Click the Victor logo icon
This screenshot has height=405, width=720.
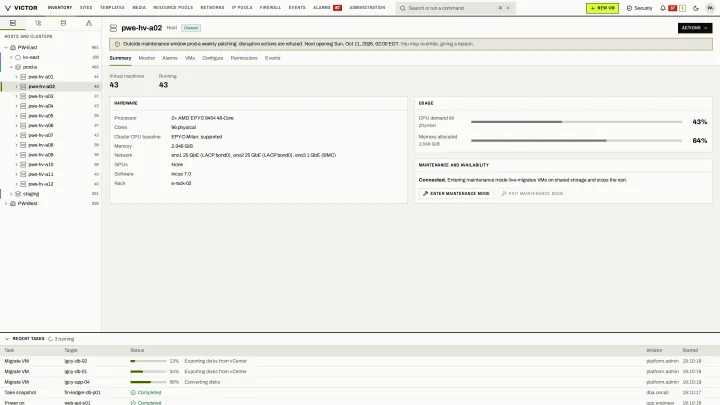(8, 8)
